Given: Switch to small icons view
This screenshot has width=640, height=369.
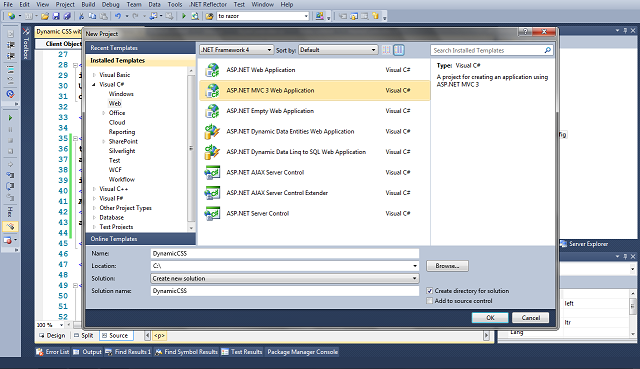Looking at the screenshot, I should pyautogui.click(x=386, y=50).
